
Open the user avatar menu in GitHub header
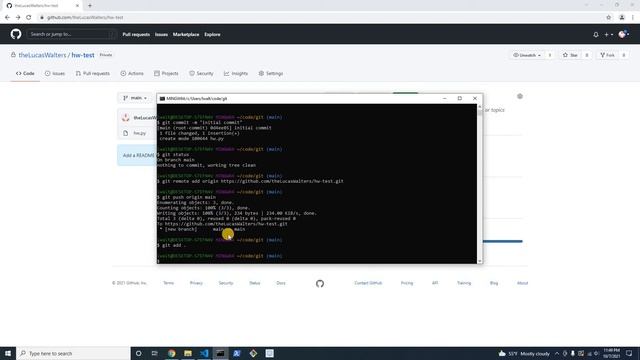point(623,35)
